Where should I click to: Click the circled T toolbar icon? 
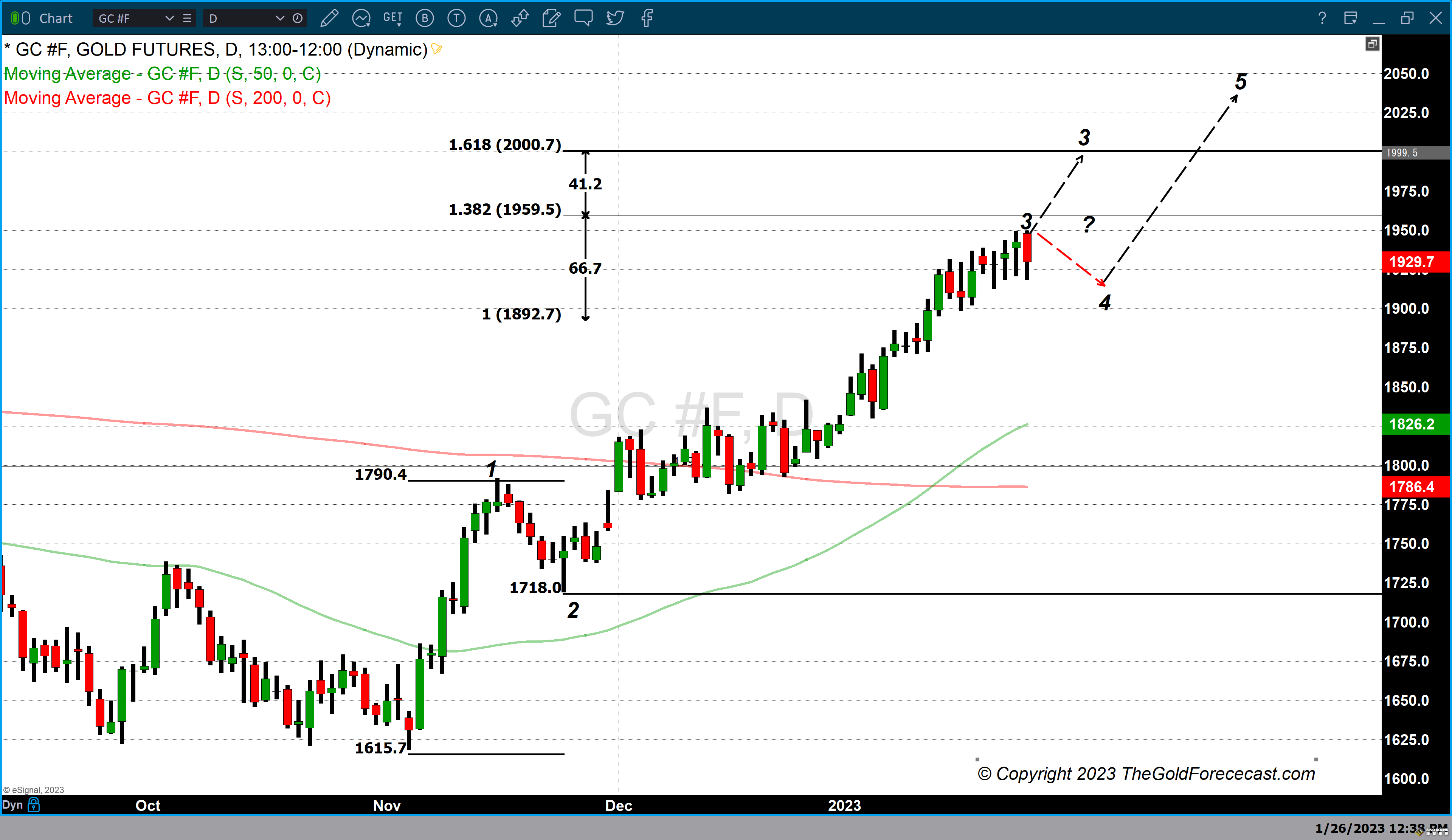[x=456, y=19]
